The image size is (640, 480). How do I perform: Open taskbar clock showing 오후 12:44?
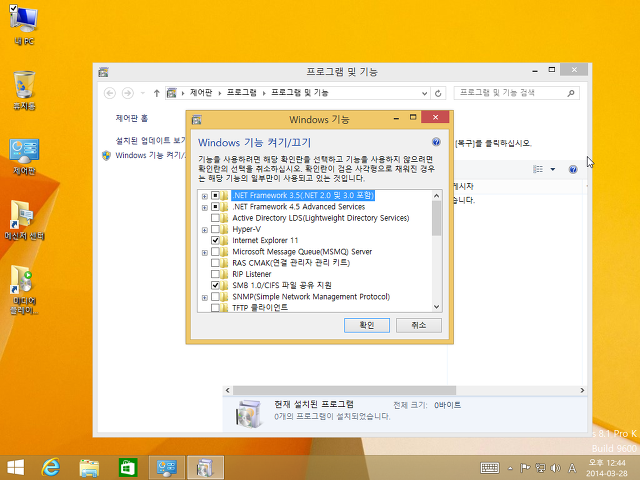tap(608, 468)
